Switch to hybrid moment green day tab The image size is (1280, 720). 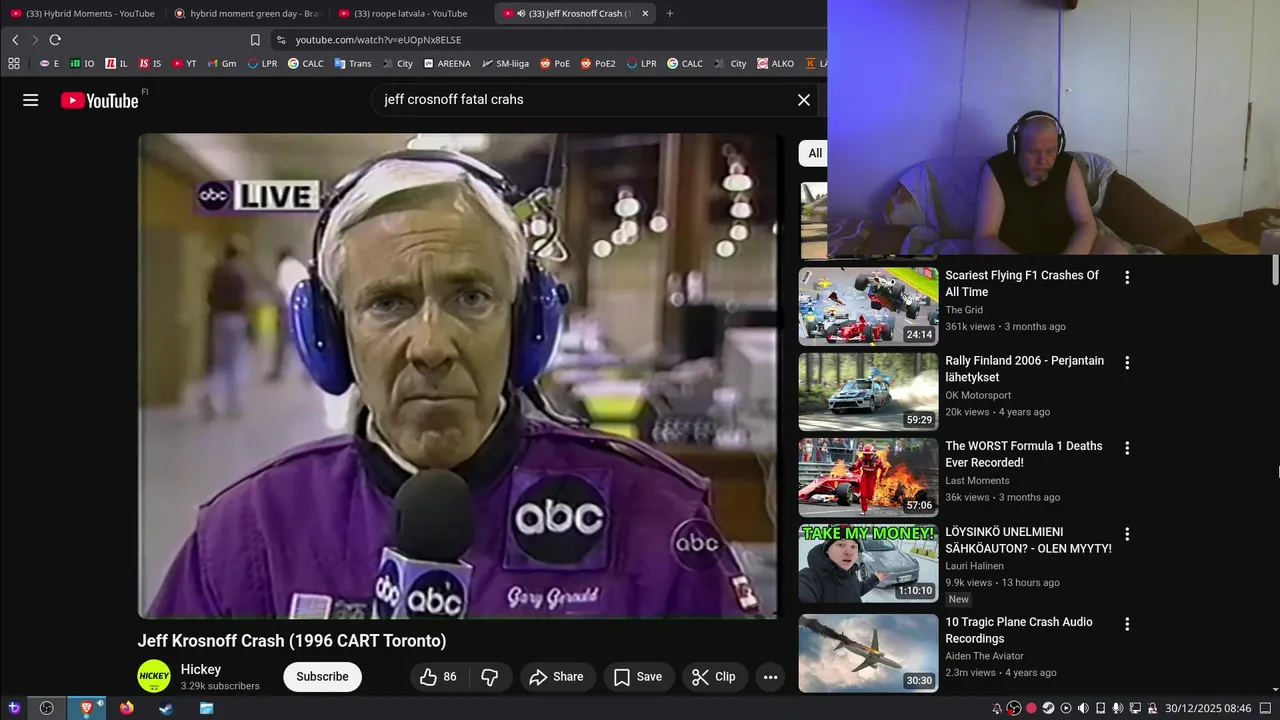click(x=247, y=13)
